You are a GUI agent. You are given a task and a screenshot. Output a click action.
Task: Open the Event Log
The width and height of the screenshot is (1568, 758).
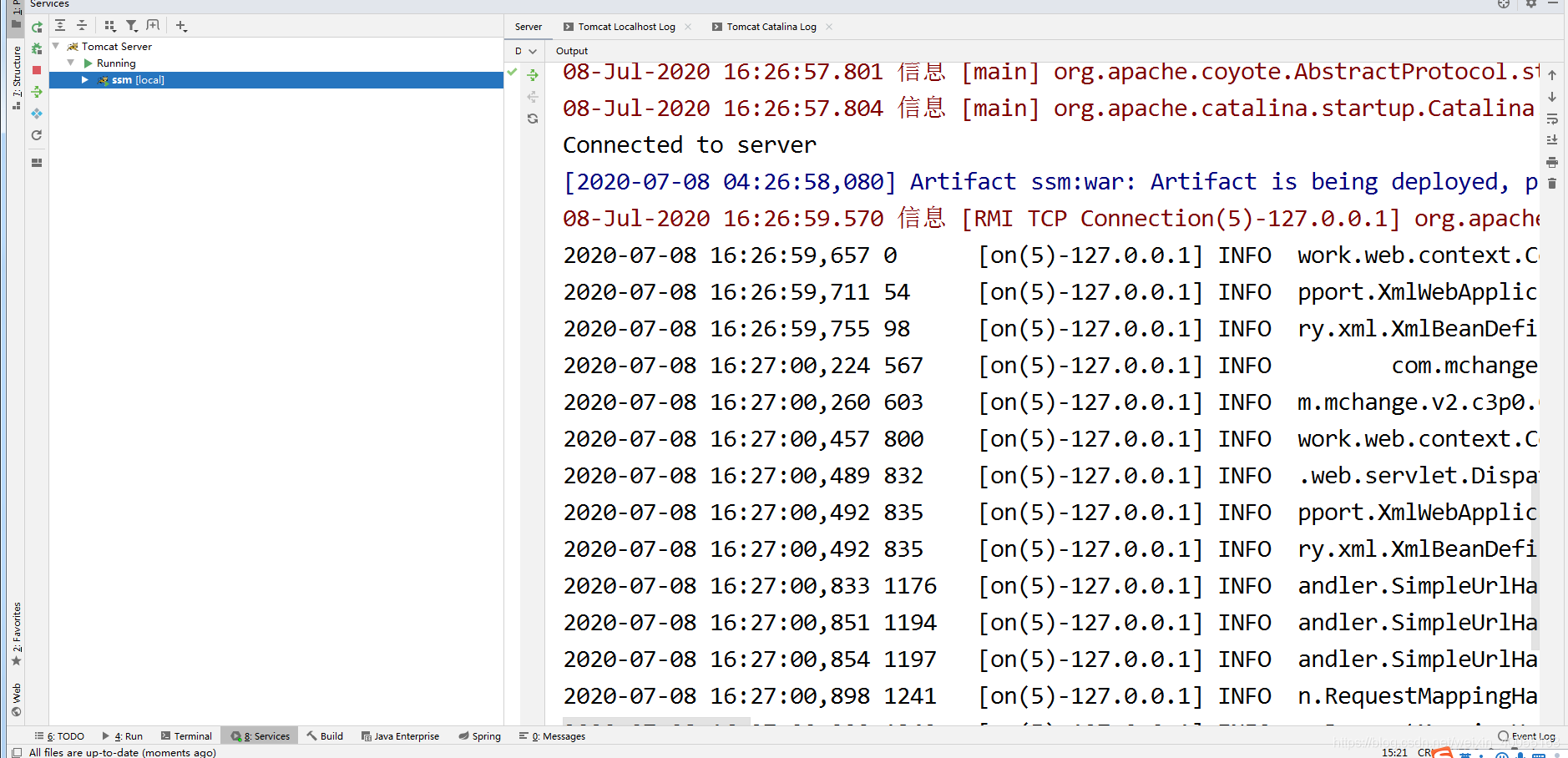pos(1526,736)
